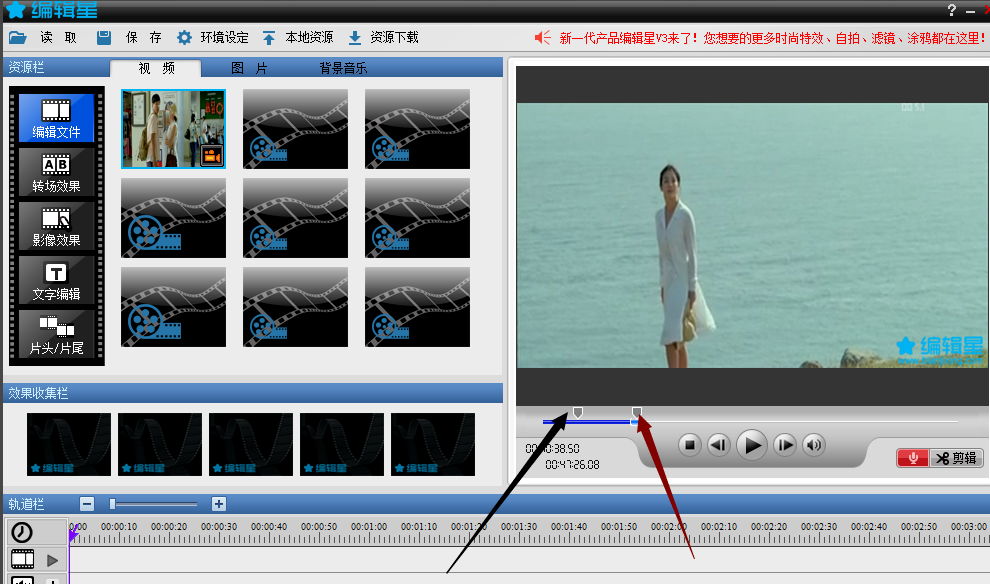Click the empty slot right of loaded clip
Viewport: 990px width, 584px height.
coord(295,129)
